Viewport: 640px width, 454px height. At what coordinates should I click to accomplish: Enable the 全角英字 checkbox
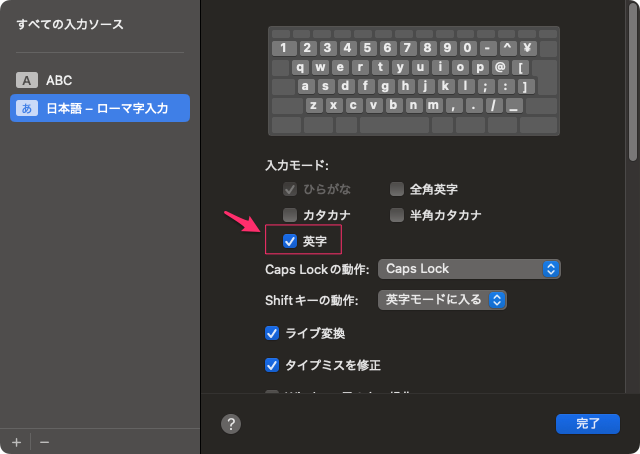[x=397, y=189]
